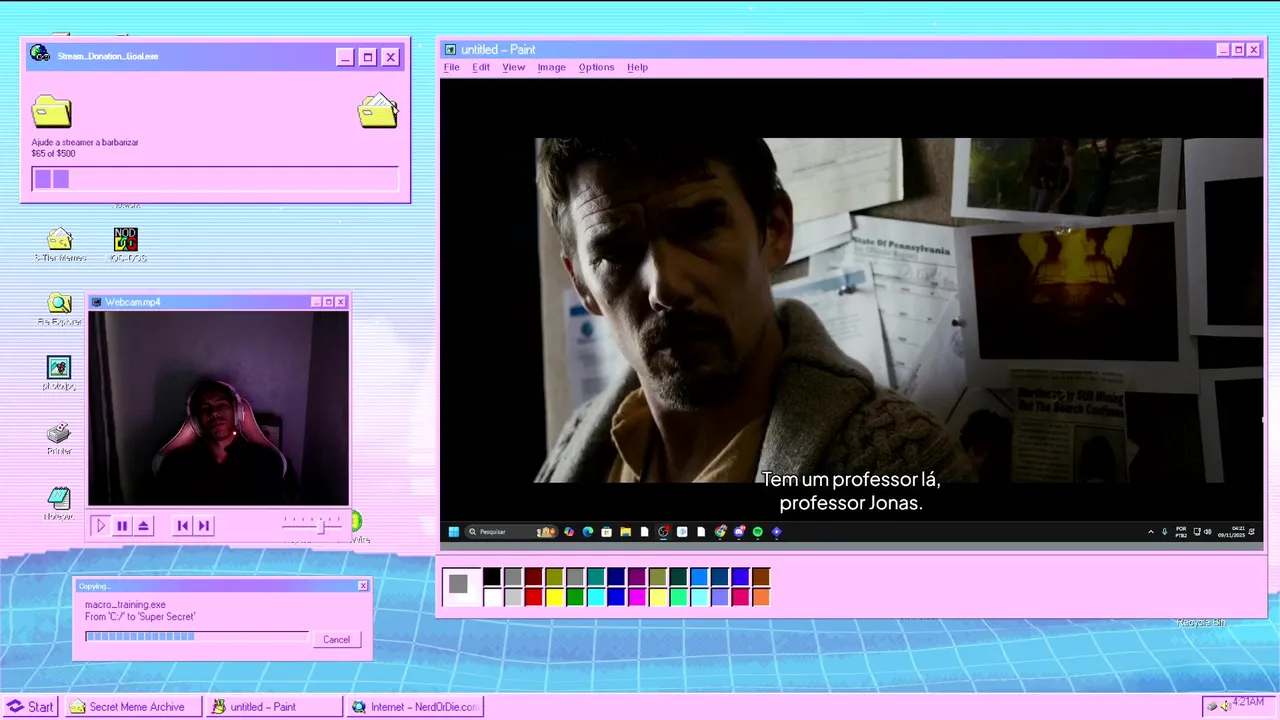Viewport: 1280px width, 720px height.
Task: Click the microphone icon in canvas taskbar tray
Action: click(1164, 532)
